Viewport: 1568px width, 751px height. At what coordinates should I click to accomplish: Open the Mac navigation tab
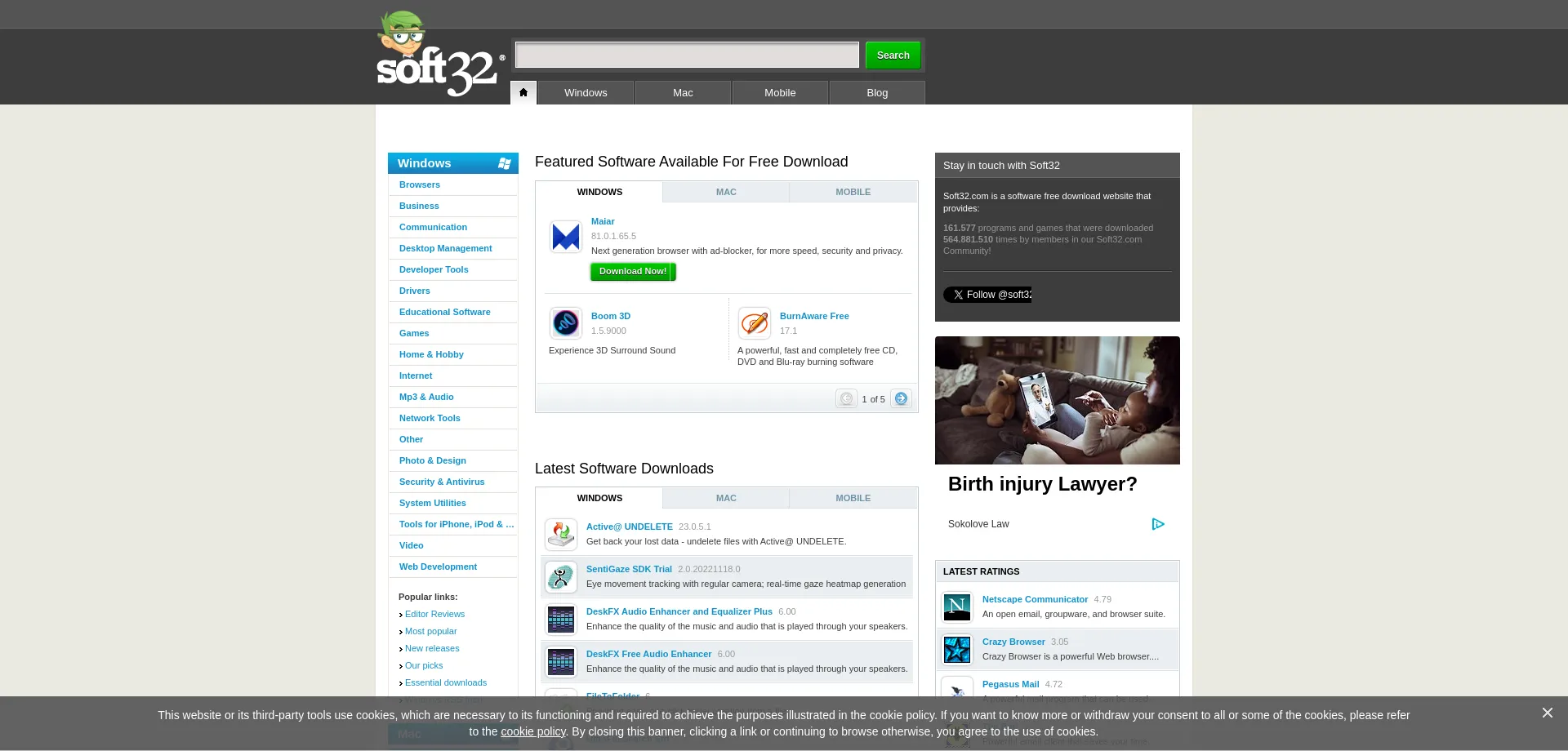click(683, 92)
